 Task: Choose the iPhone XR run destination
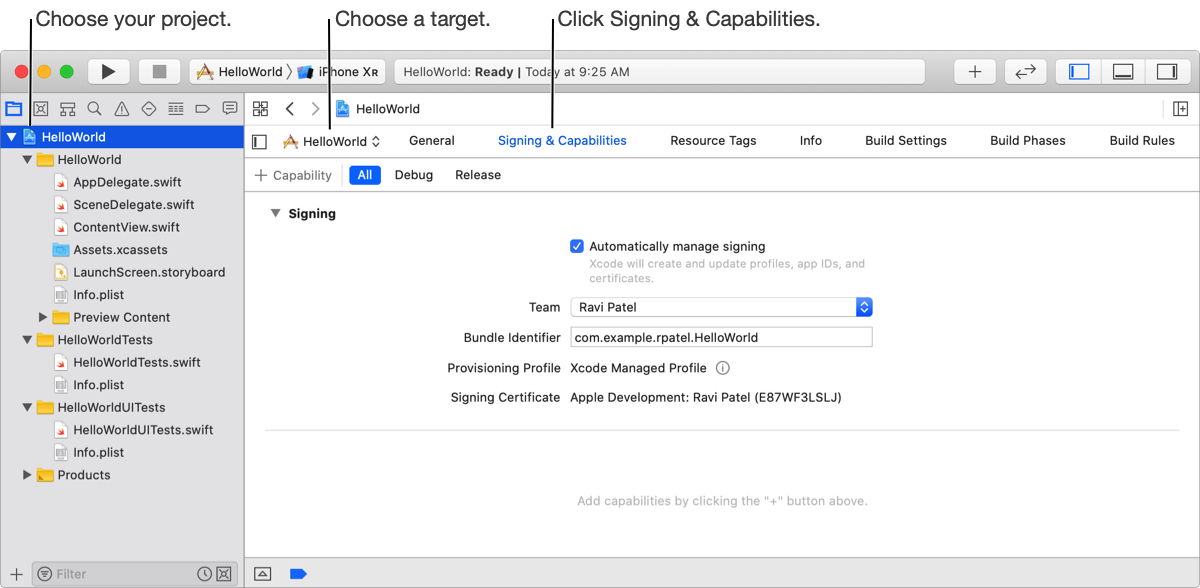pyautogui.click(x=337, y=72)
